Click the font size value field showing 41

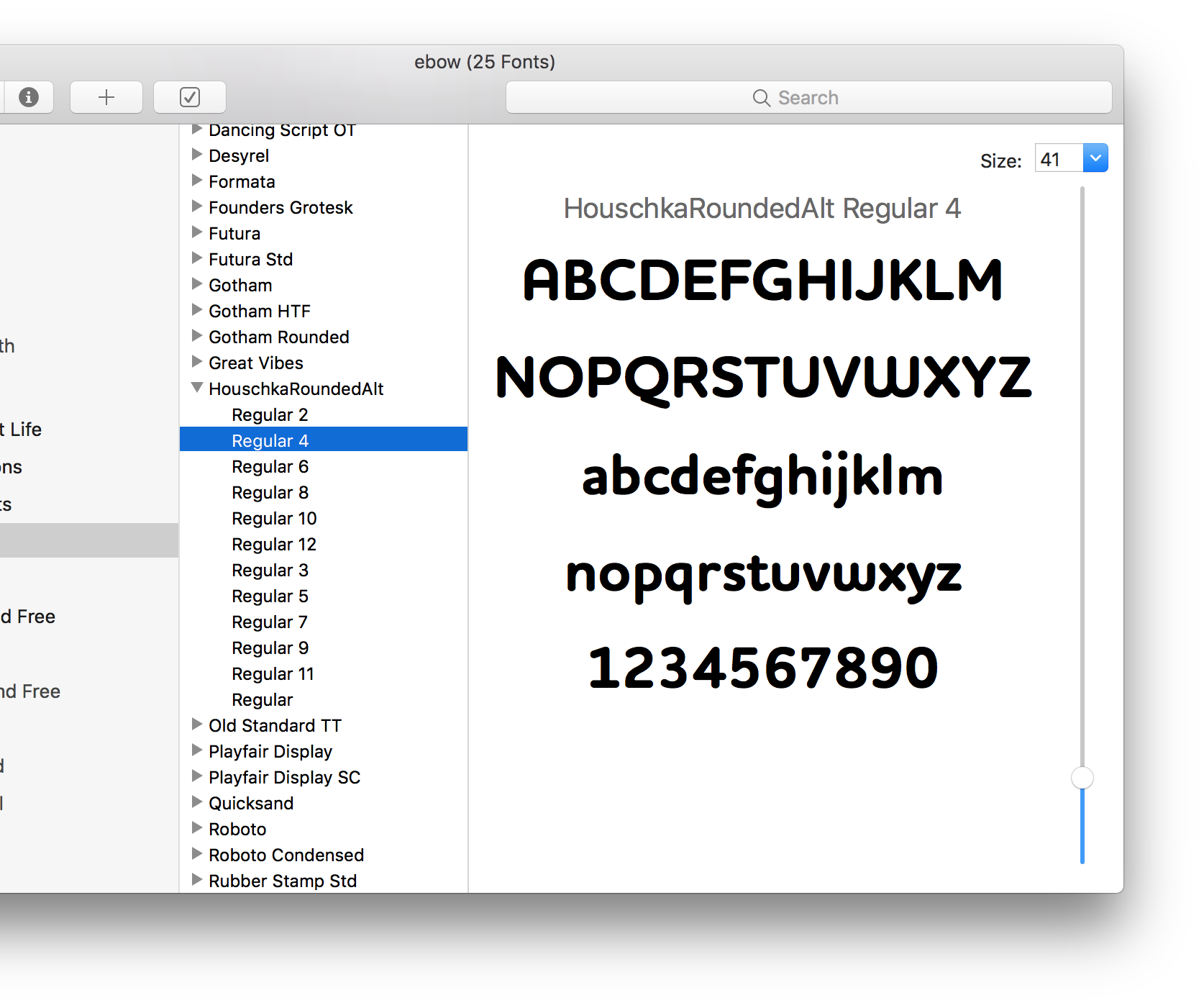pos(1059,158)
